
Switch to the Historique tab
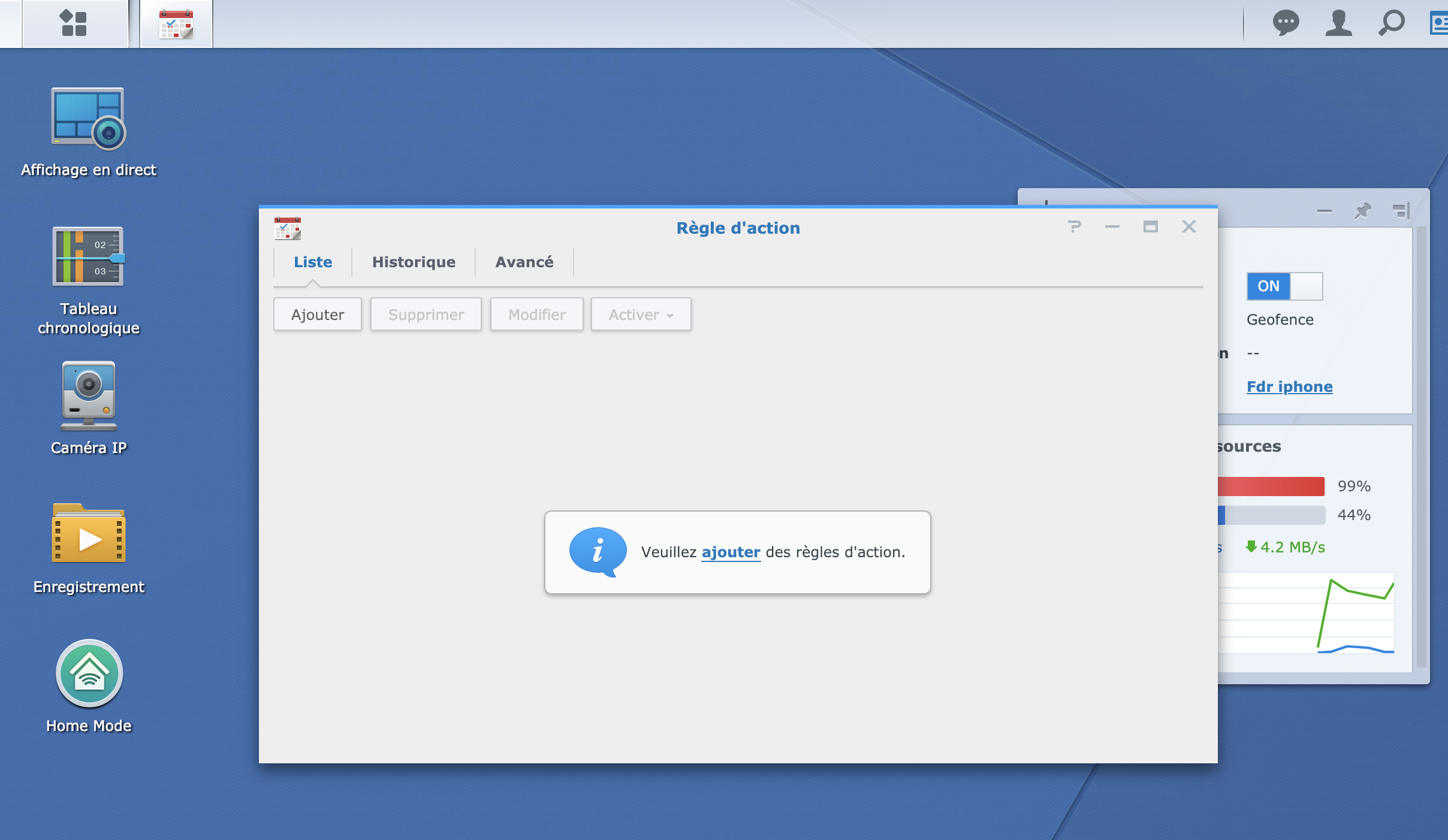pyautogui.click(x=414, y=262)
